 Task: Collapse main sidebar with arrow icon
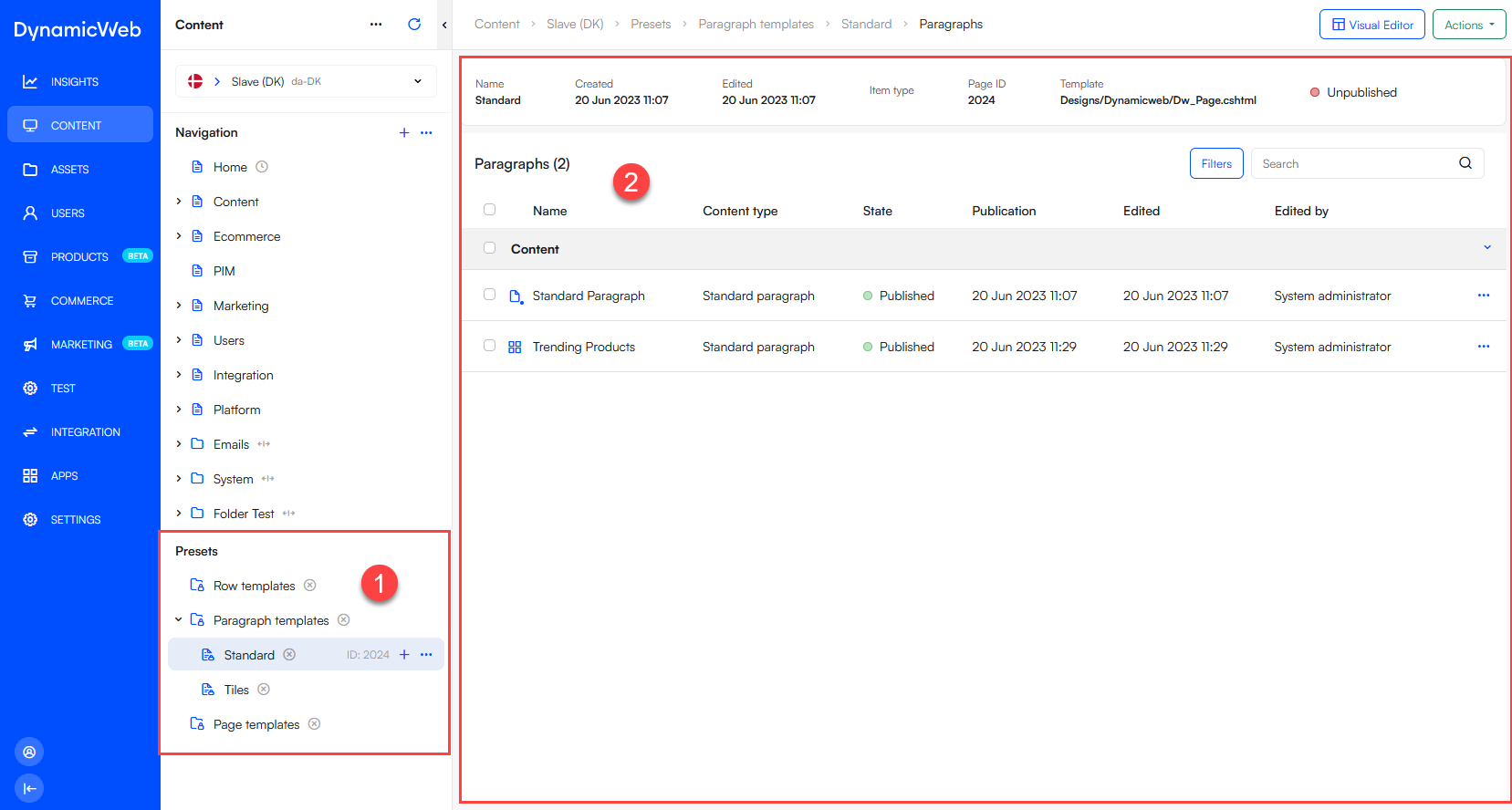pos(29,788)
